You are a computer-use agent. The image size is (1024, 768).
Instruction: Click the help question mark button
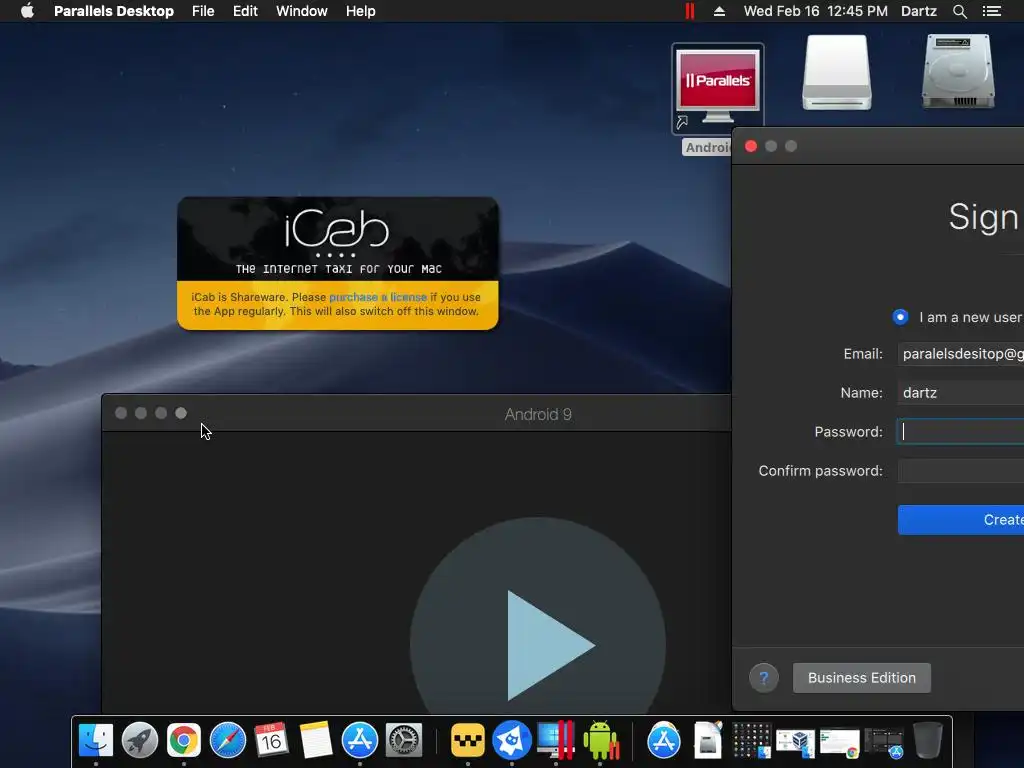763,678
